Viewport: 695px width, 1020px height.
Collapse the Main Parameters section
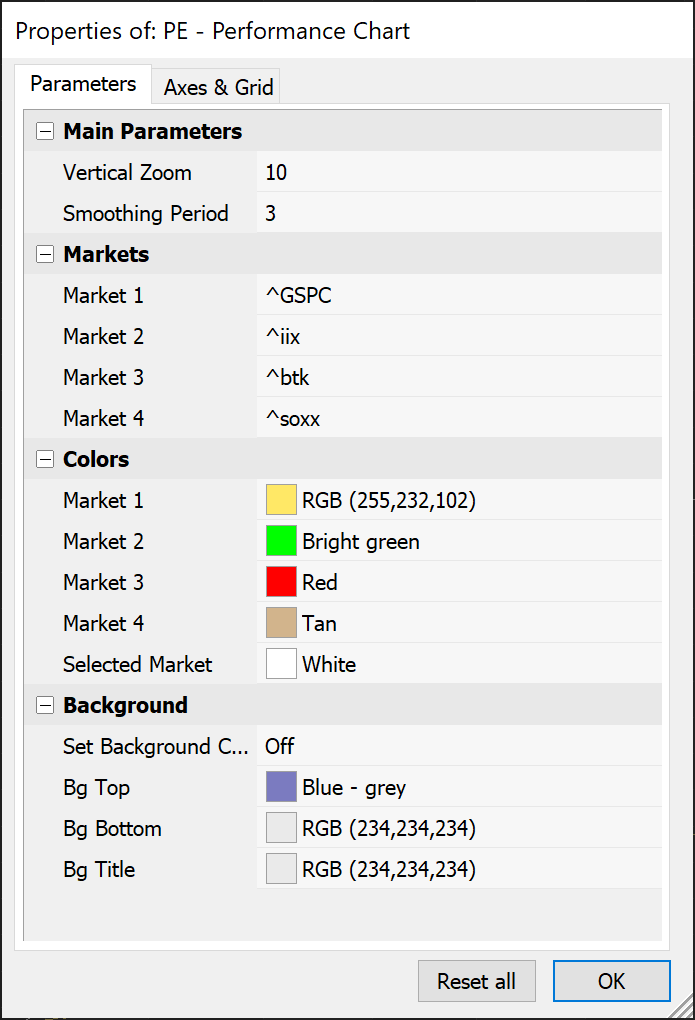click(x=44, y=132)
